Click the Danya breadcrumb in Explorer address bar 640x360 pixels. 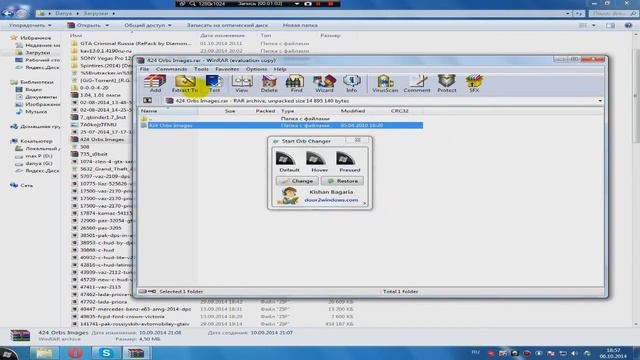pos(64,13)
